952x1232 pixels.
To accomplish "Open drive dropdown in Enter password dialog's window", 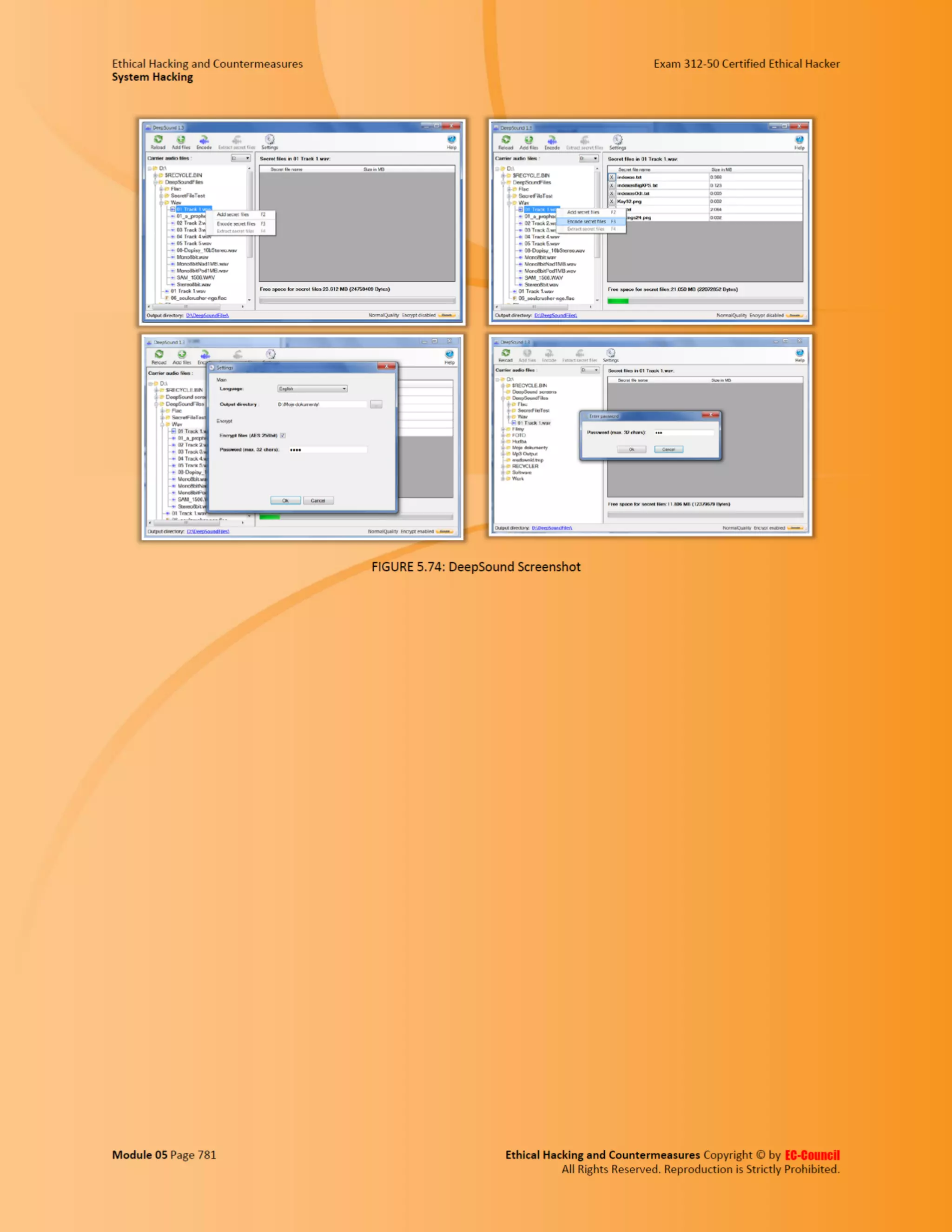I will 590,370.
